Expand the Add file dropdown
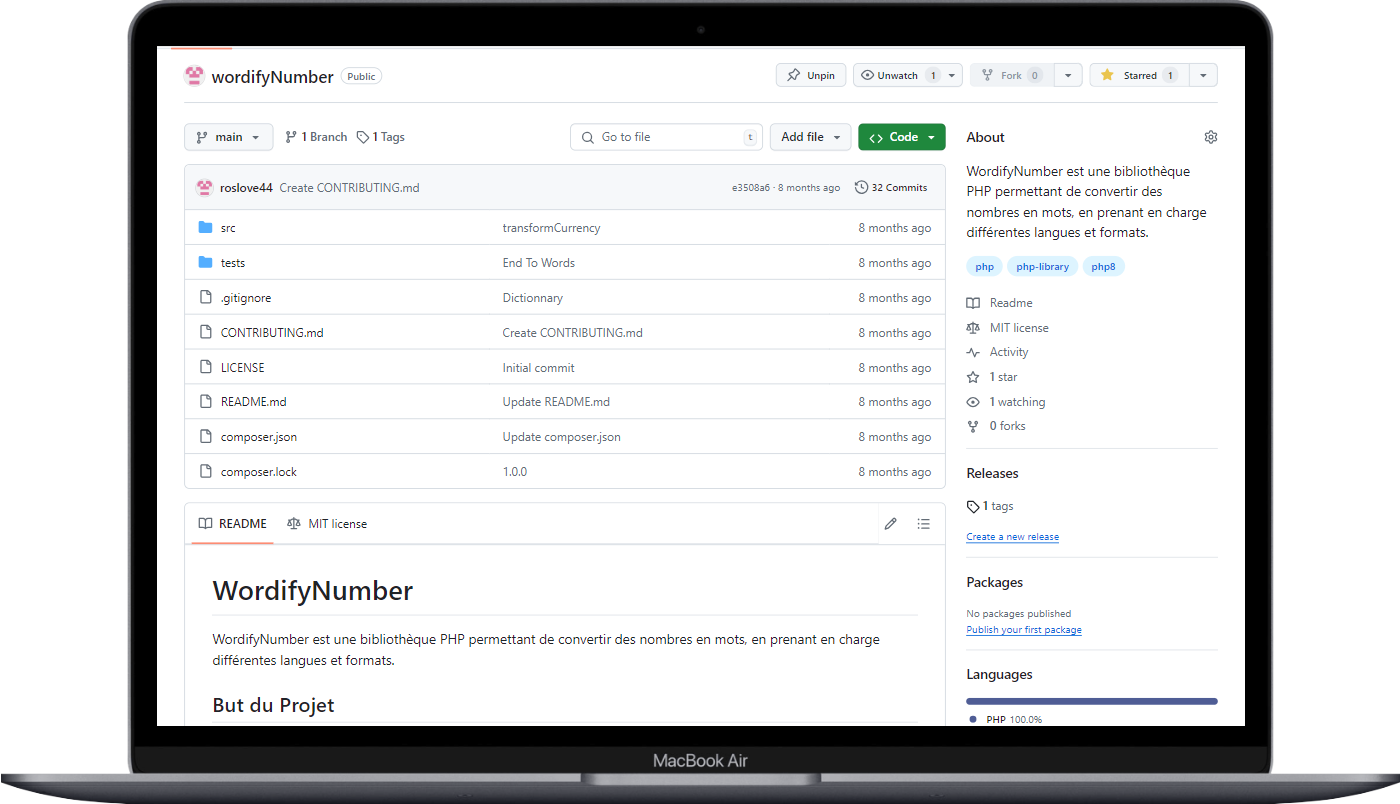This screenshot has height=804, width=1400. [811, 137]
